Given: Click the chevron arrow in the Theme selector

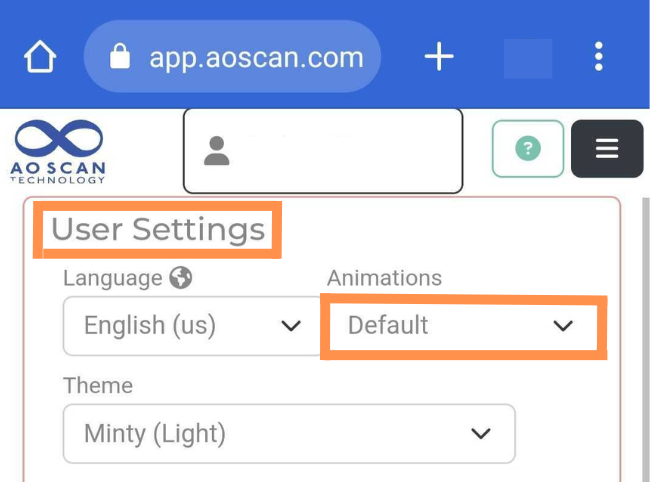Looking at the screenshot, I should (x=481, y=434).
